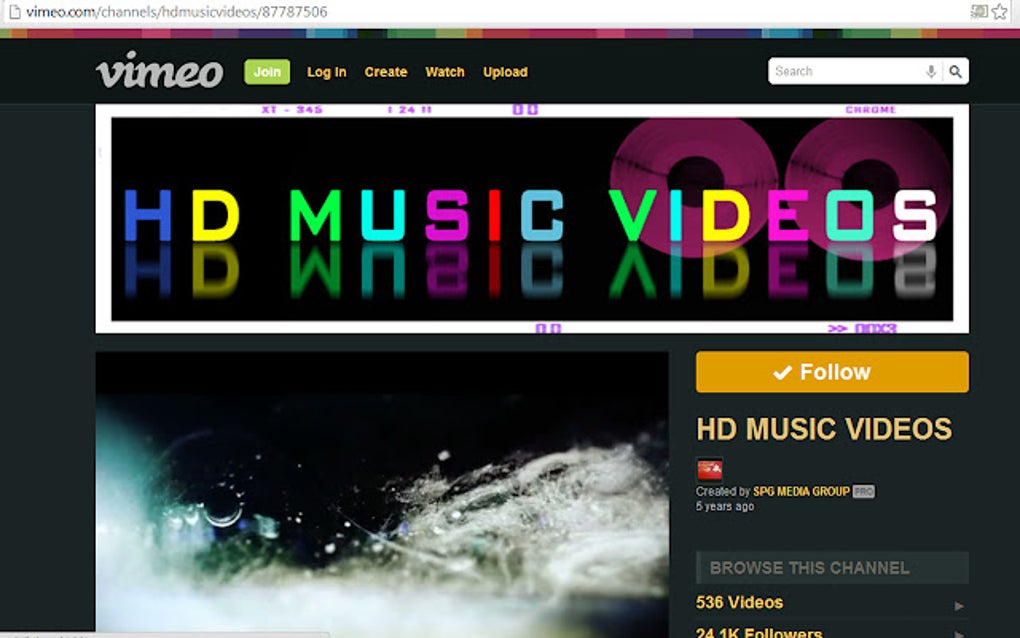This screenshot has height=638, width=1020.
Task: Click the Log In link
Action: click(x=326, y=72)
